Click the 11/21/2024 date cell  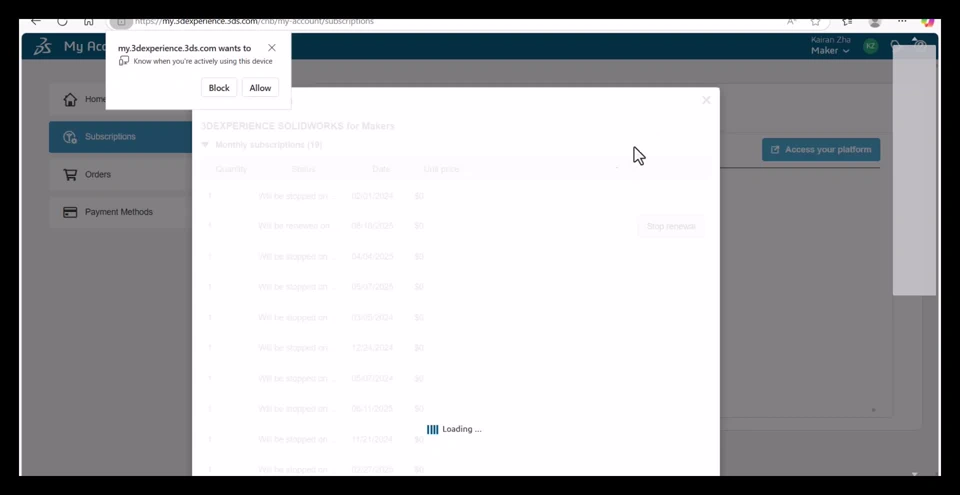[372, 439]
